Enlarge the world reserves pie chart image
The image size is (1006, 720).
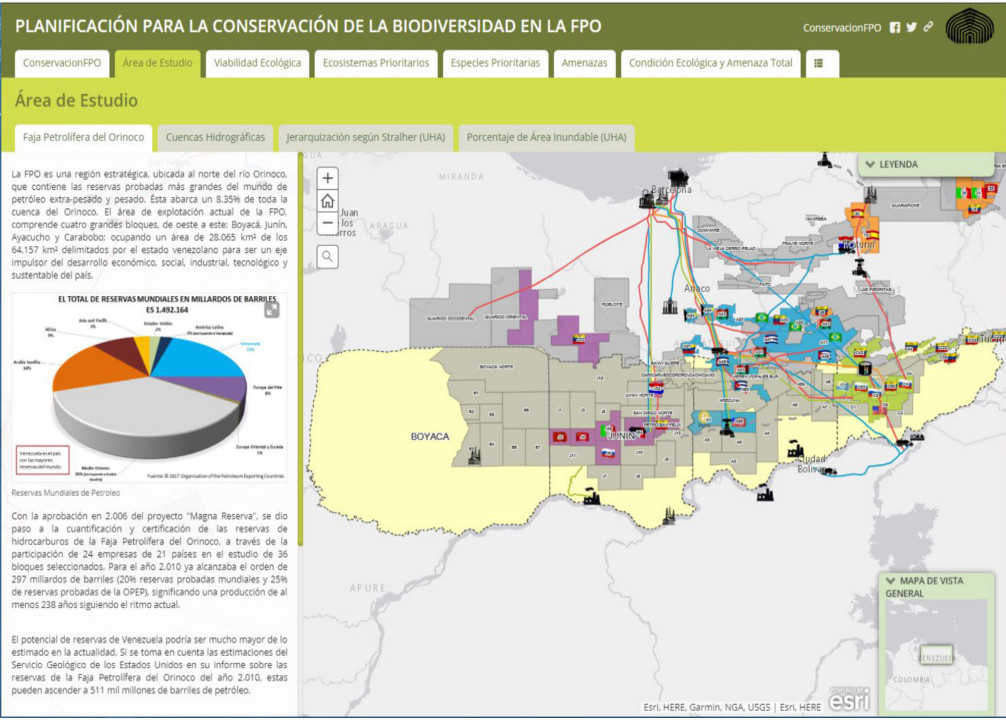(x=272, y=310)
